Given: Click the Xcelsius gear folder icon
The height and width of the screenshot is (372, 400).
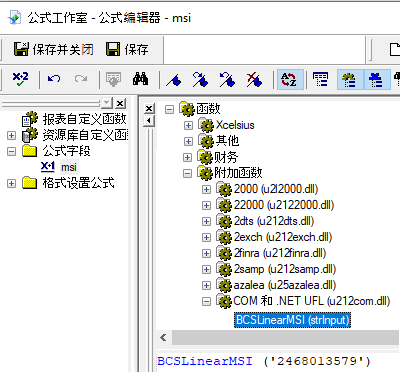Looking at the screenshot, I should point(205,125).
